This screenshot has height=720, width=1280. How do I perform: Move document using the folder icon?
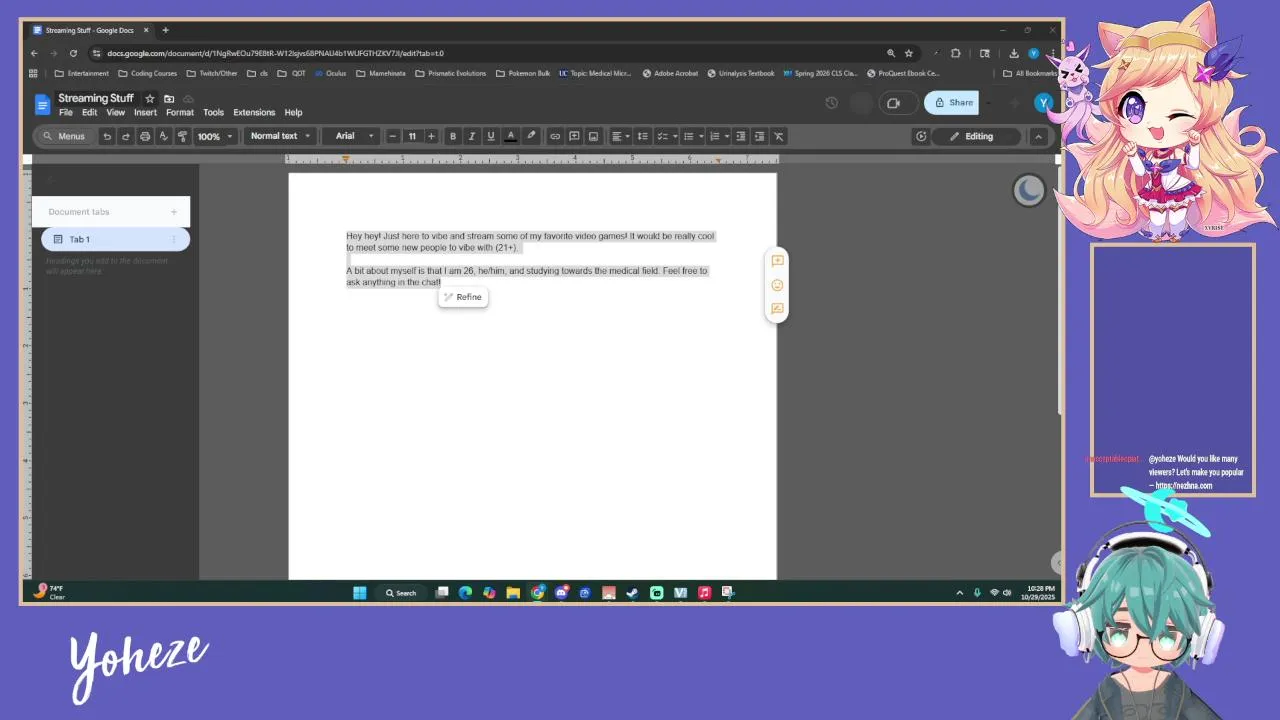169,98
